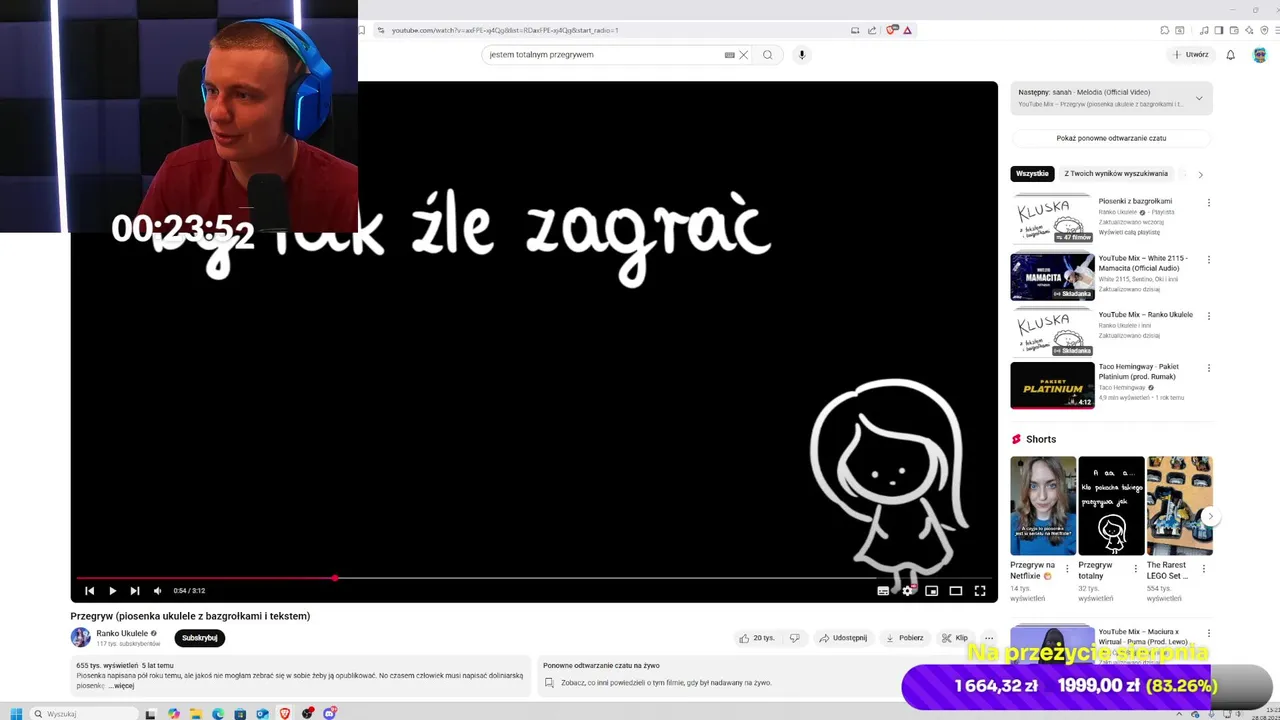Open options for Przegryw totalny short
Screen dimensions: 1280x720
point(1135,569)
